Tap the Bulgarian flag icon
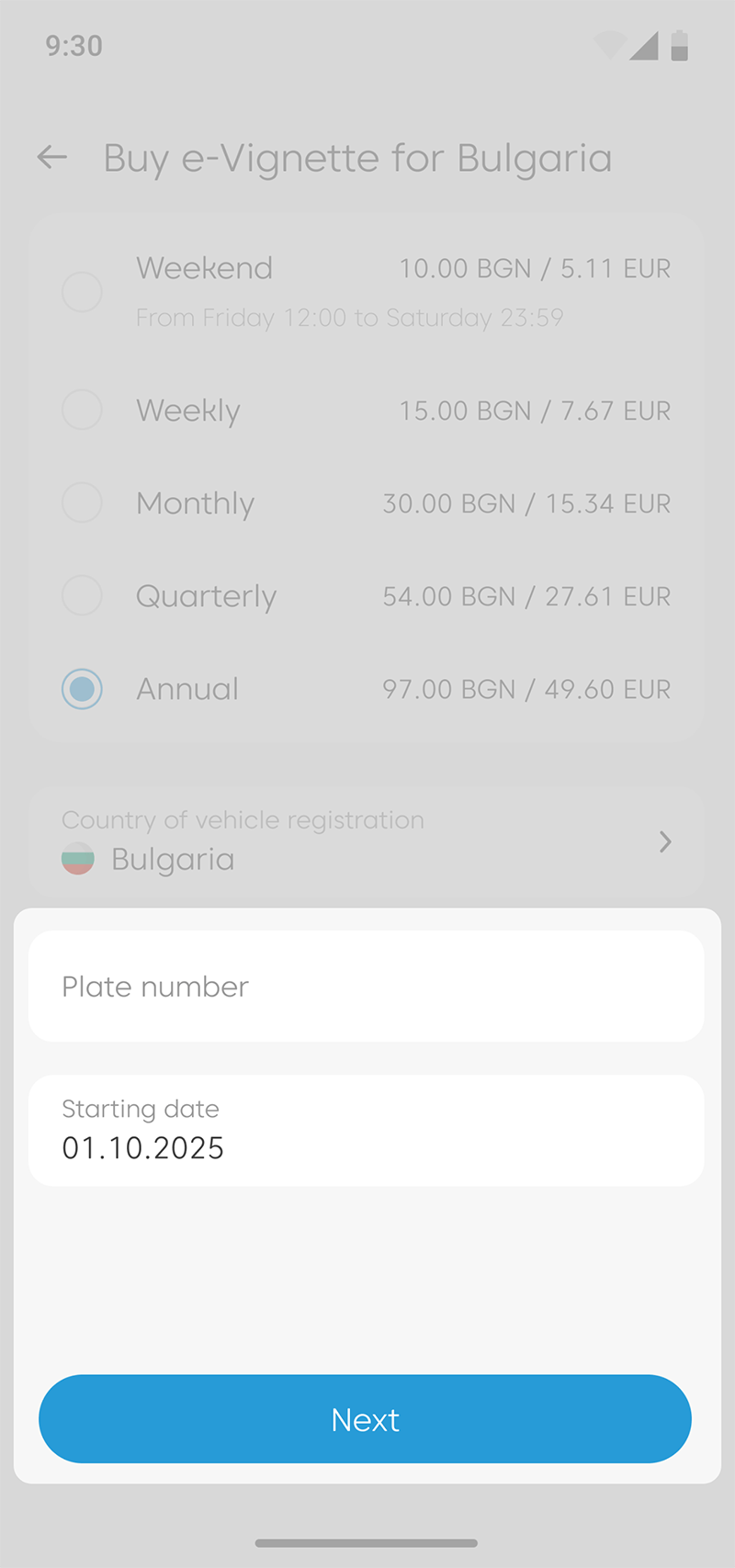This screenshot has width=735, height=1568. pyautogui.click(x=78, y=859)
